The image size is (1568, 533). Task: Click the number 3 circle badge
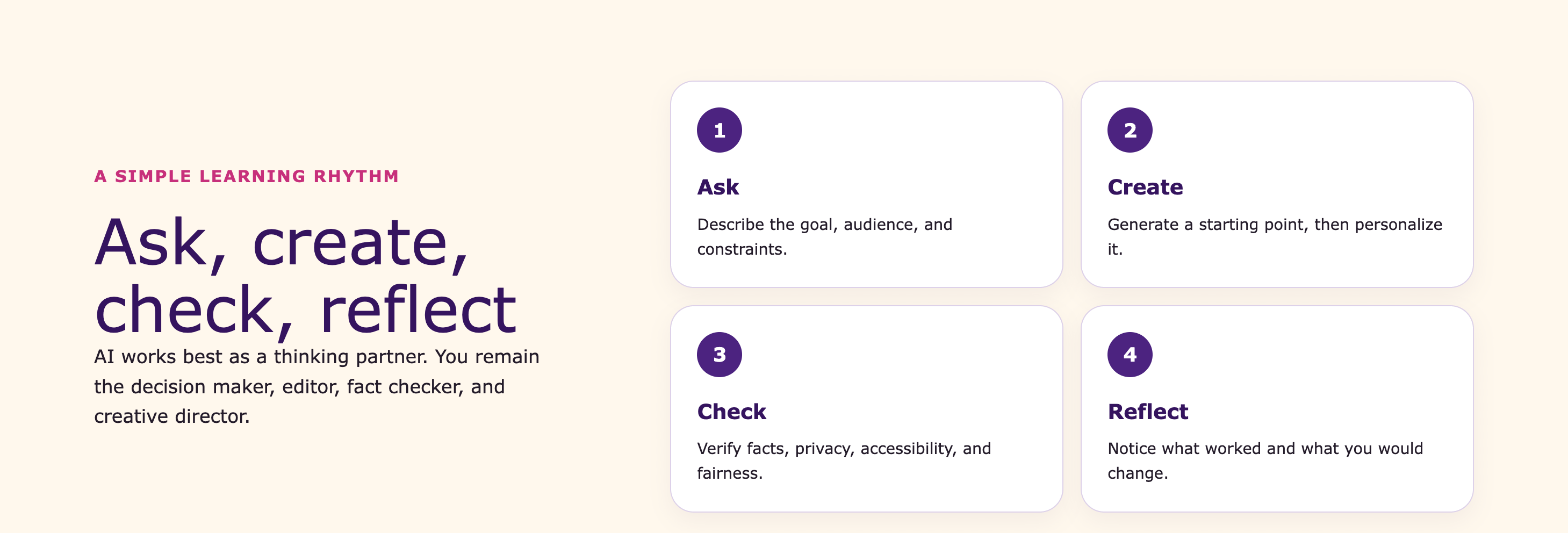click(719, 355)
